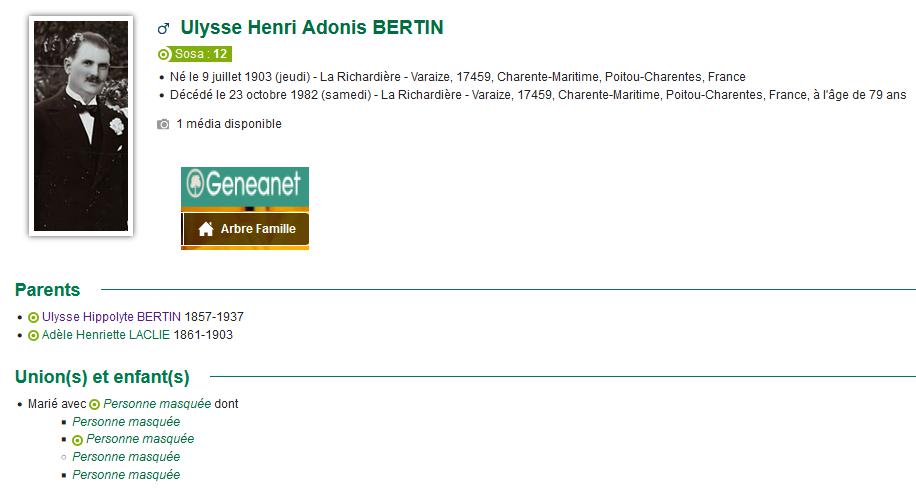Open the portrait photo of Ulysse Bertin
Image resolution: width=916 pixels, height=490 pixels.
coord(81,126)
